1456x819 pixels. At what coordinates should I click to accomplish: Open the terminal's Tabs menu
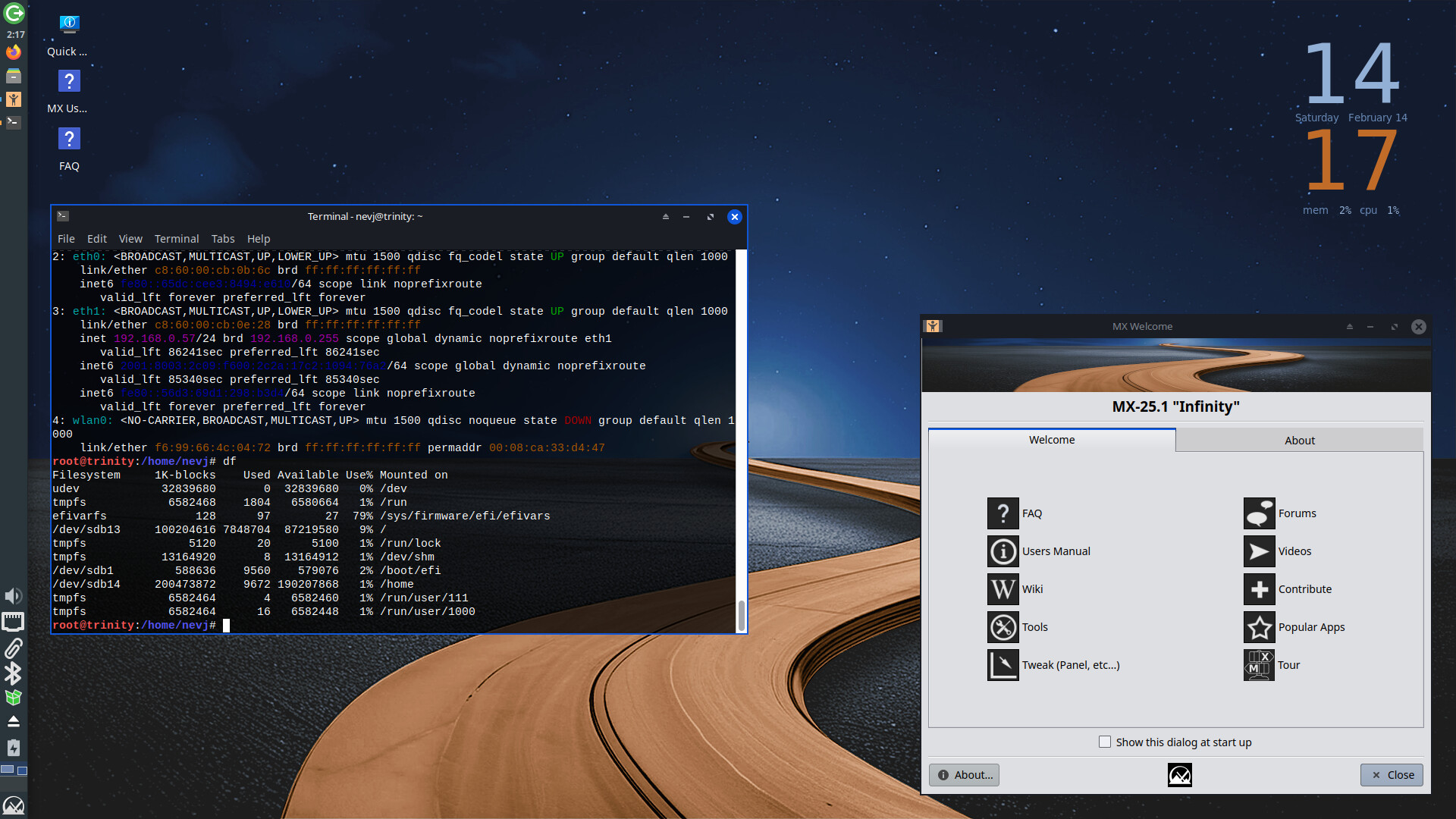[222, 238]
